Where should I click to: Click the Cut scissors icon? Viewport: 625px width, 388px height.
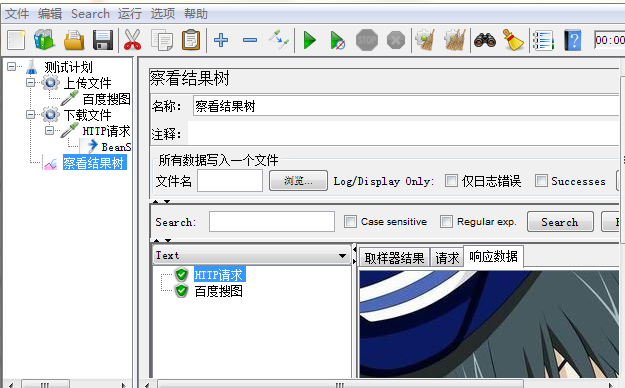point(133,40)
